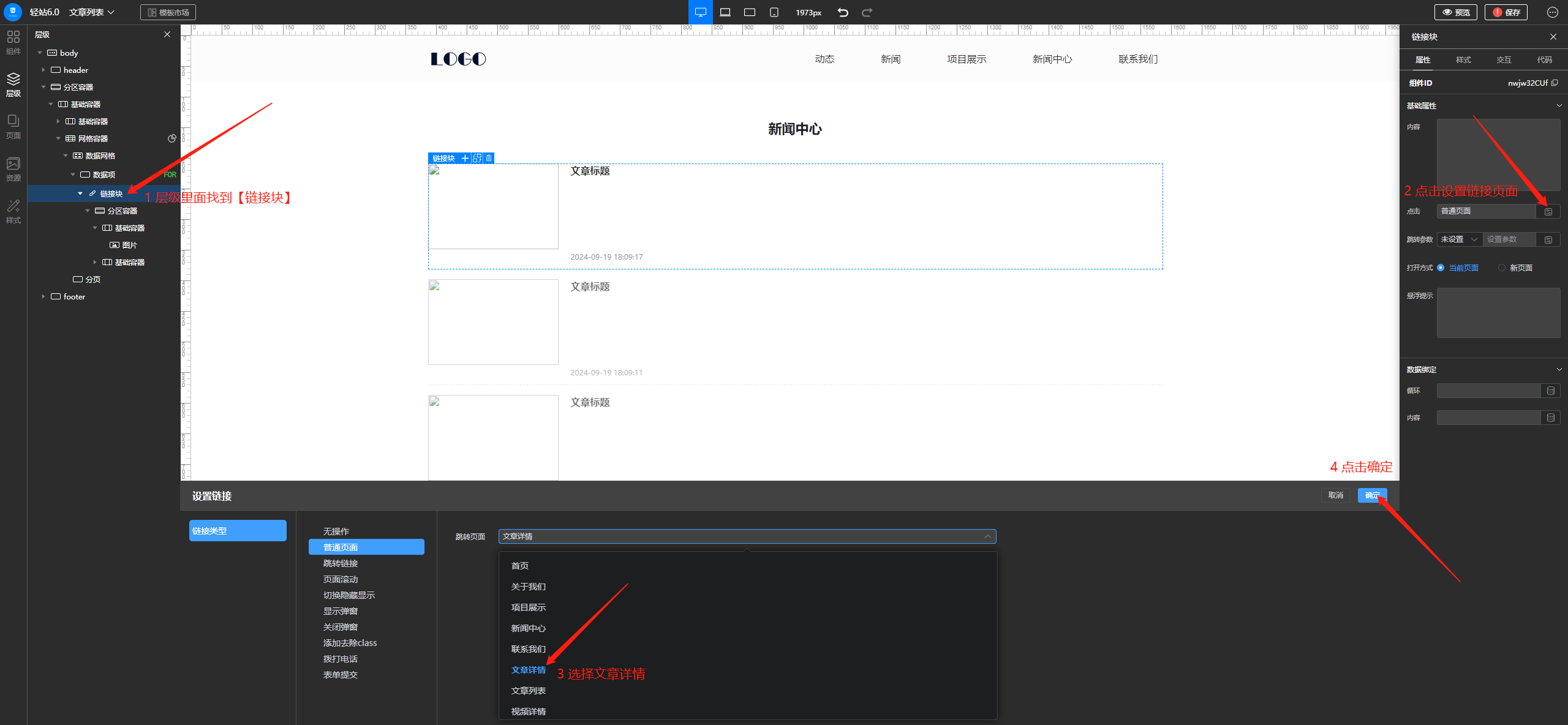The width and height of the screenshot is (1568, 725).
Task: Expand the footer tree node
Action: [x=43, y=296]
